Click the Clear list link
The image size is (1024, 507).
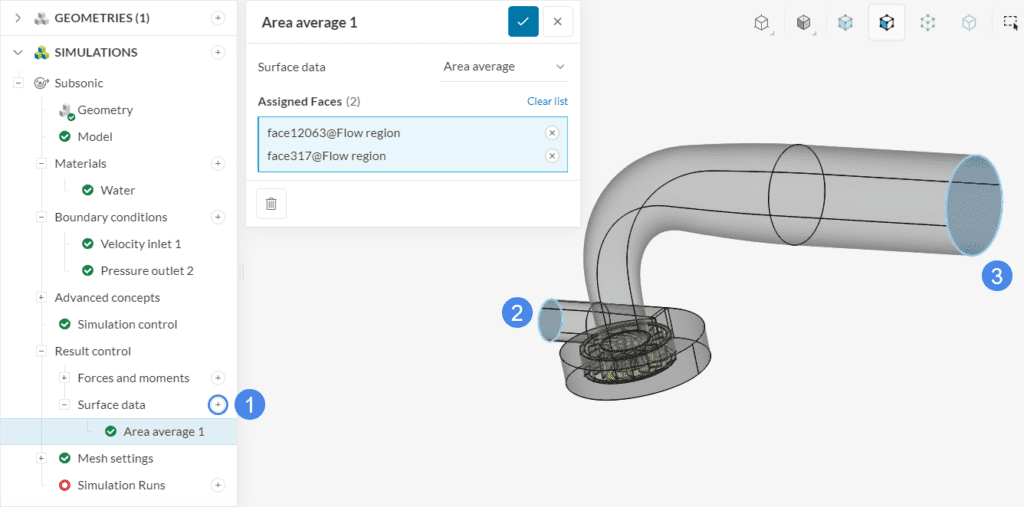[x=547, y=101]
